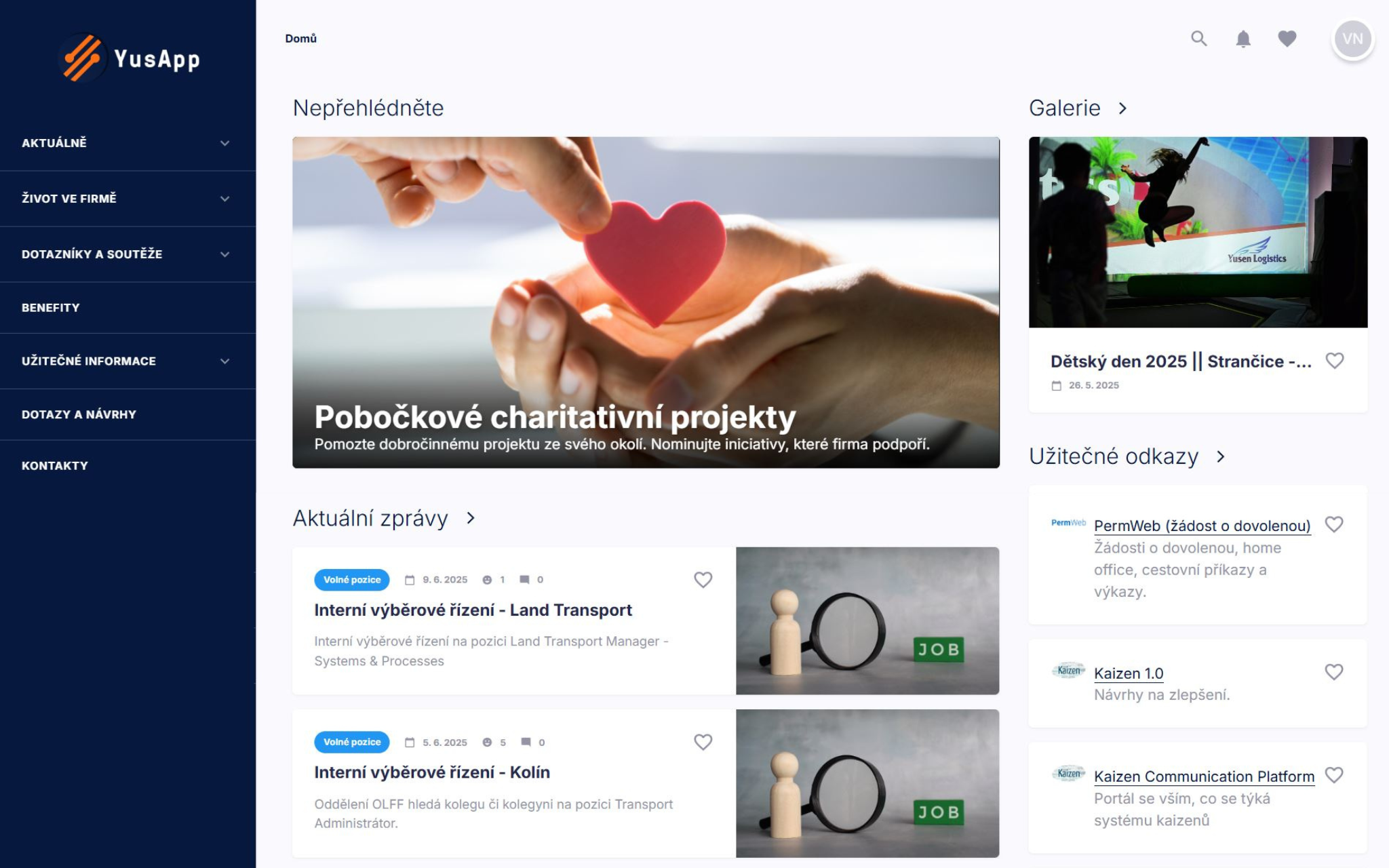The image size is (1389, 868).
Task: Expand the AKTUÁLNĚ menu section
Action: click(128, 143)
